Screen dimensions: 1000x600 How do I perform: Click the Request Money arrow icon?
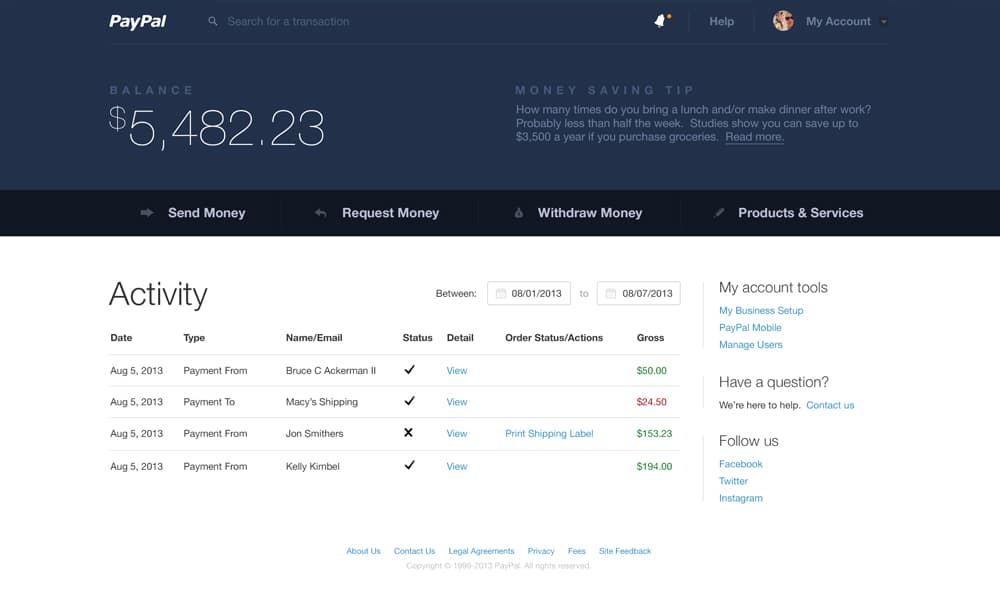point(320,212)
